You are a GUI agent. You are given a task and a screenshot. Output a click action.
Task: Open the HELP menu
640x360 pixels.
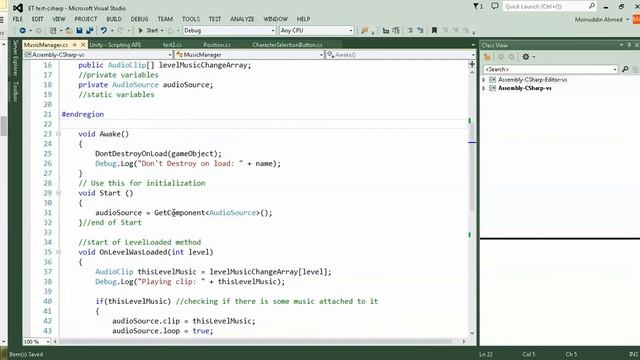pyautogui.click(x=303, y=19)
